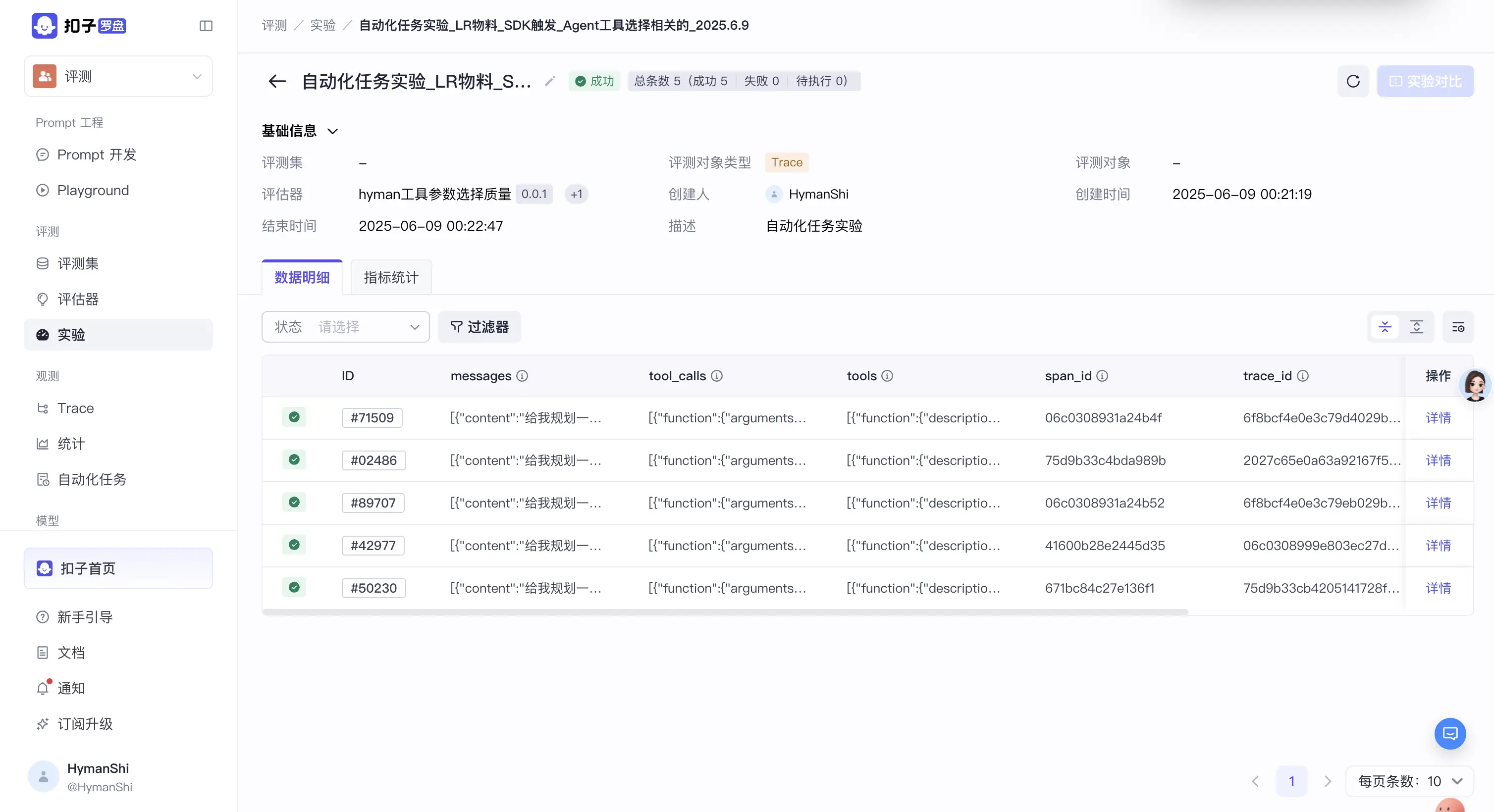
Task: Click success status icon for row #42977
Action: point(294,546)
